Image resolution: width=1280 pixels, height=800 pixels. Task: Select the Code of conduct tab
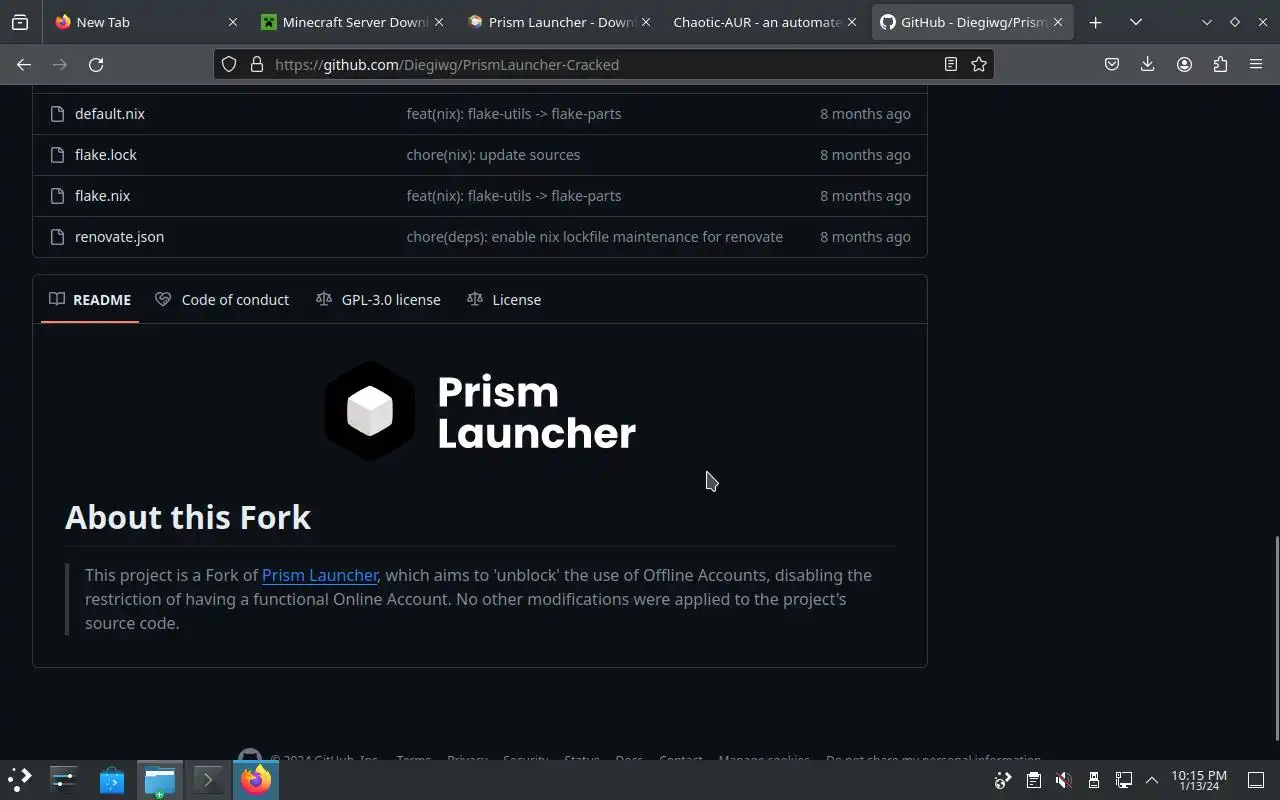(222, 299)
